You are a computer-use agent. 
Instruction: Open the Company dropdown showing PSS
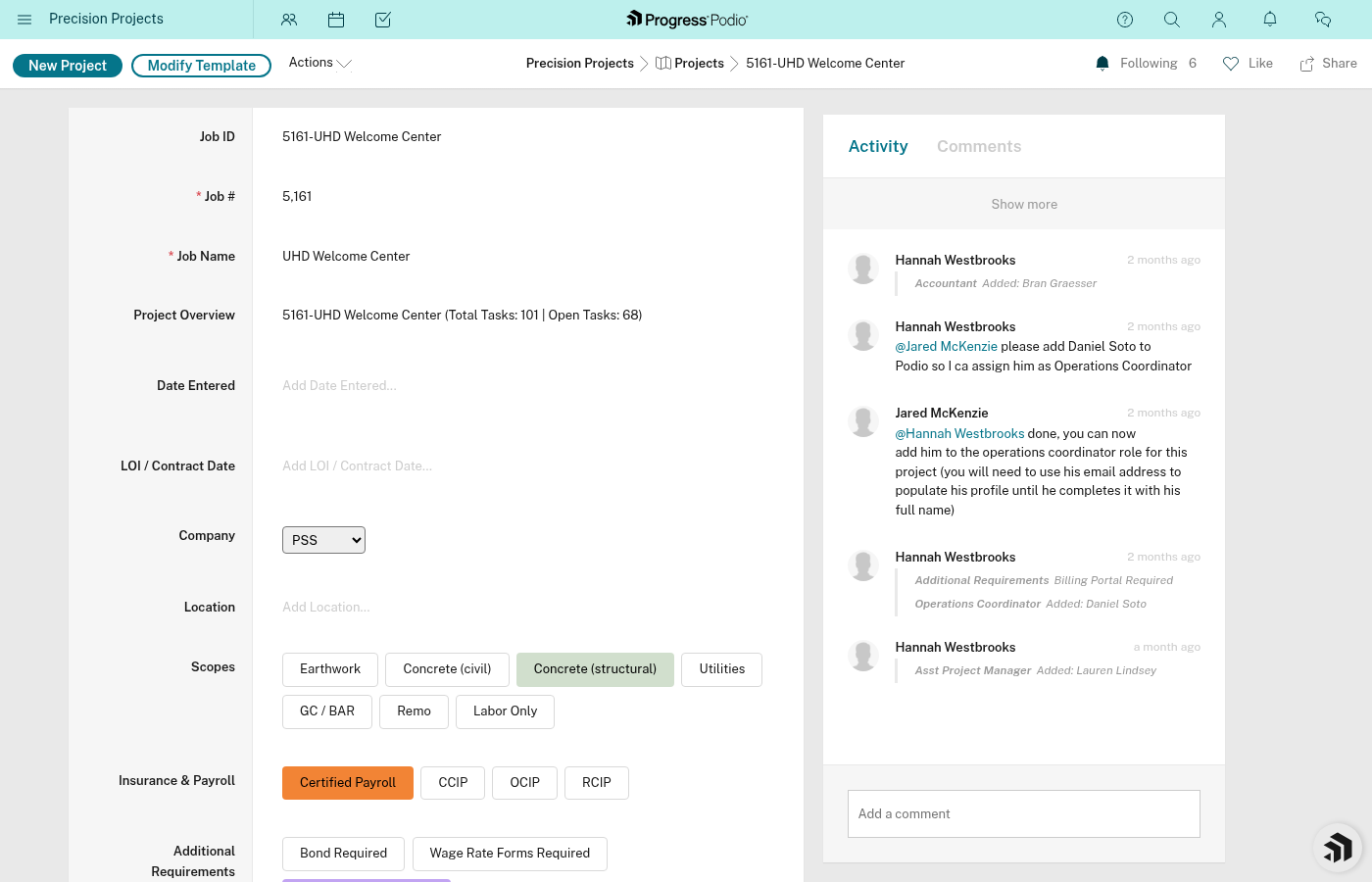(323, 540)
